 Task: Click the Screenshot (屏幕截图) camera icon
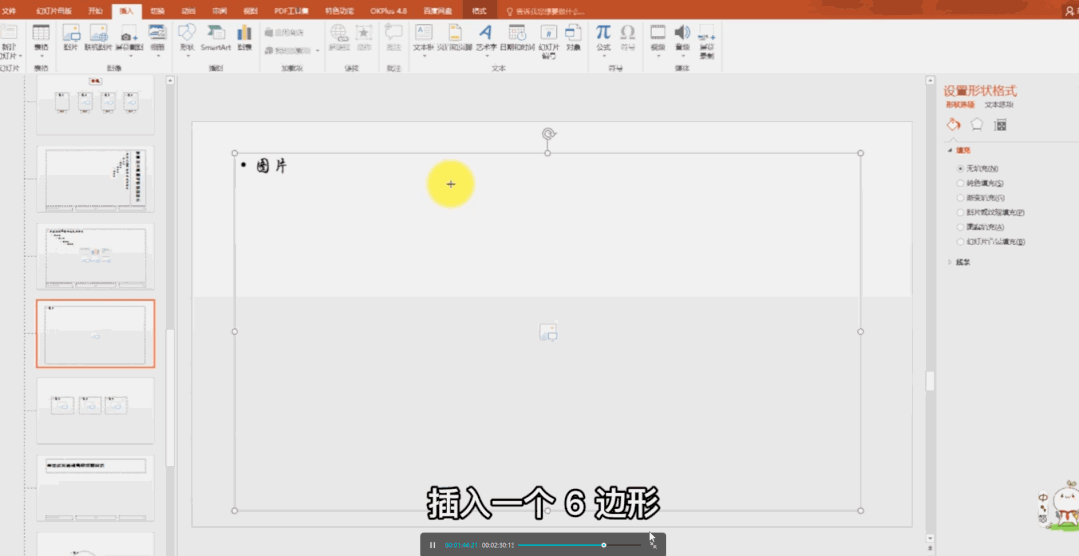pyautogui.click(x=129, y=33)
